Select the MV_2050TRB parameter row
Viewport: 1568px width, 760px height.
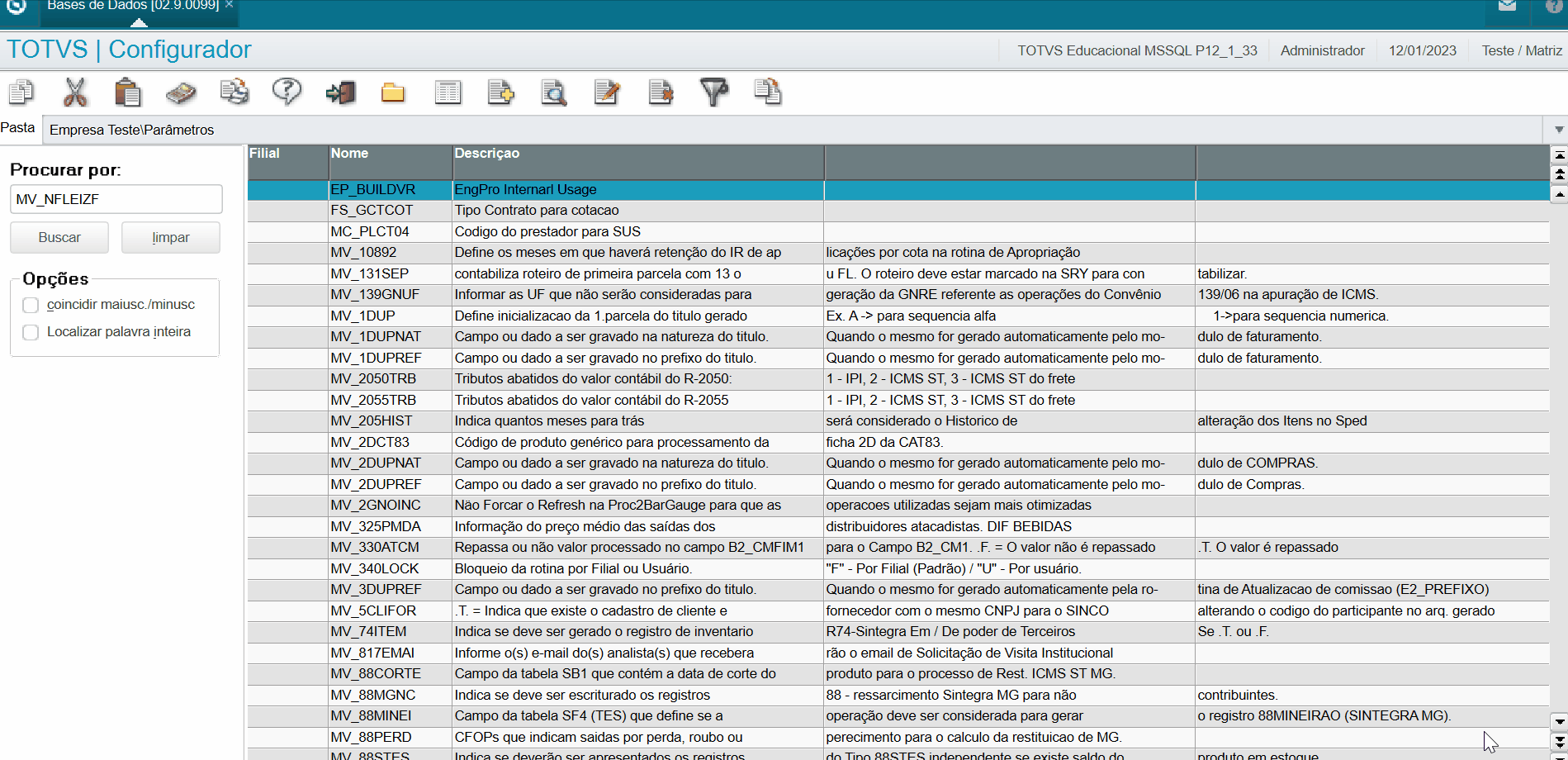898,379
